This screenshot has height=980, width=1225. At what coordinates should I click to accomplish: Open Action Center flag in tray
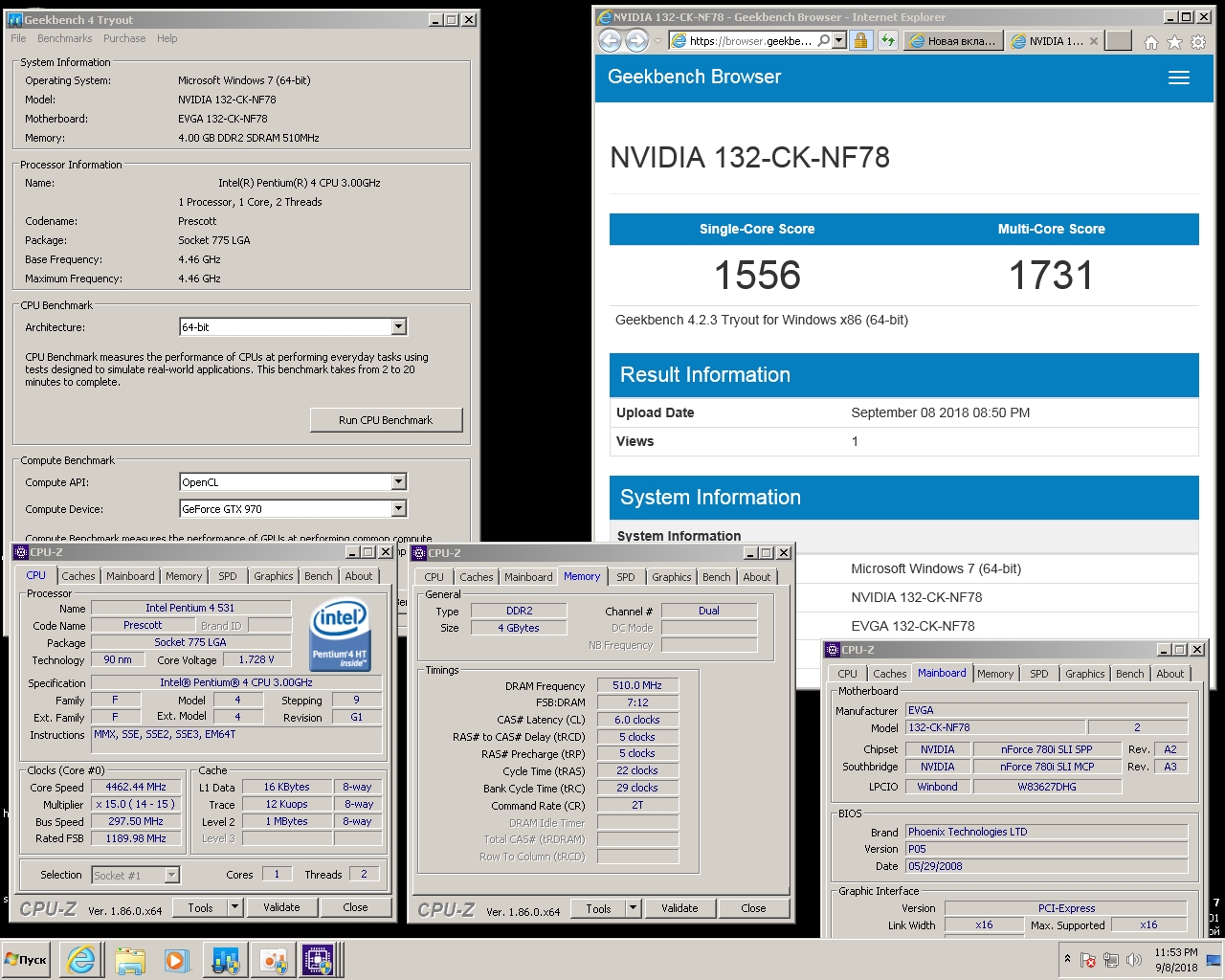coord(1088,960)
